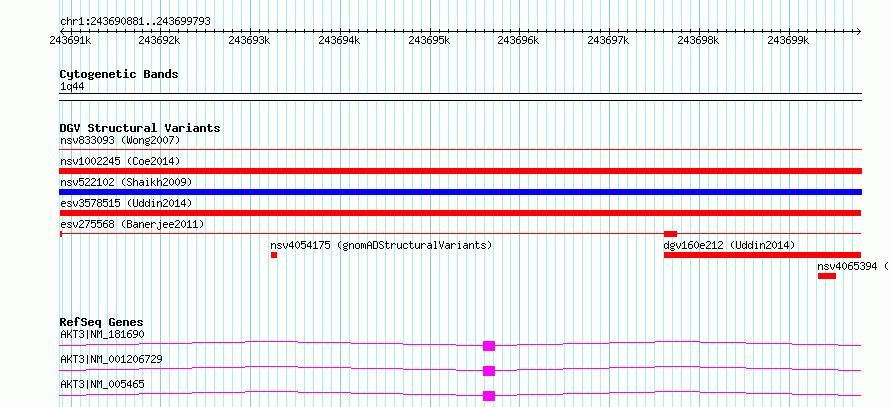The image size is (890, 407).
Task: Click the Cytogenetic Bands track heading
Action: point(119,74)
